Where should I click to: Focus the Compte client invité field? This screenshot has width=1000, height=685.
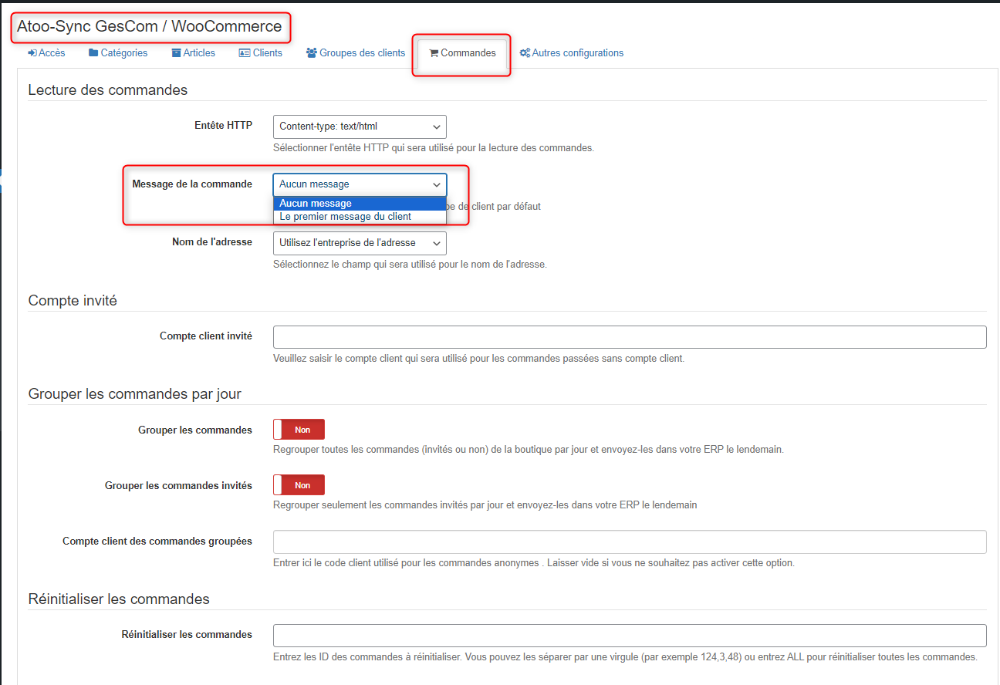point(629,337)
